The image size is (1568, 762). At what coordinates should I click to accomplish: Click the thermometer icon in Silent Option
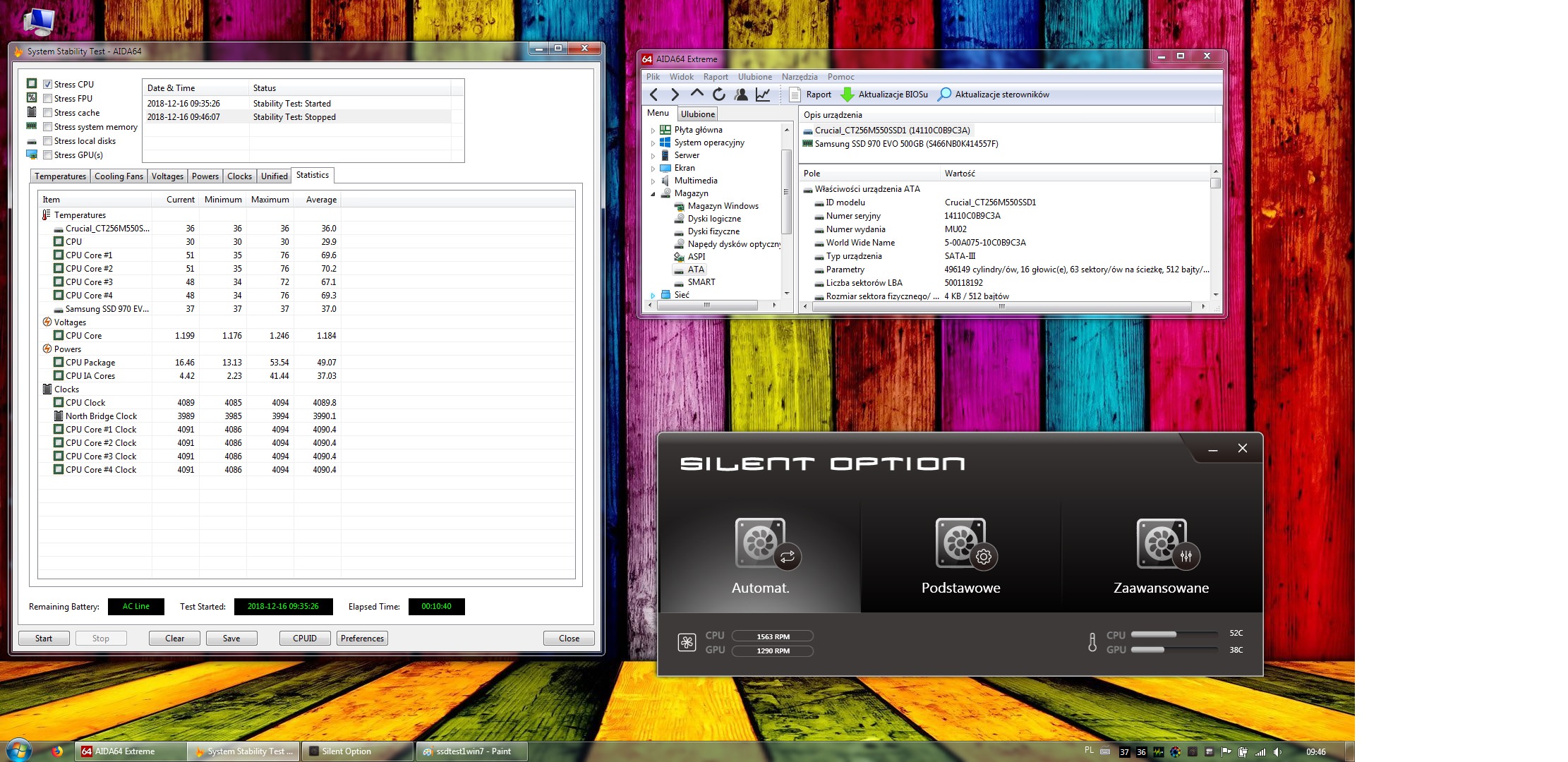[1092, 642]
